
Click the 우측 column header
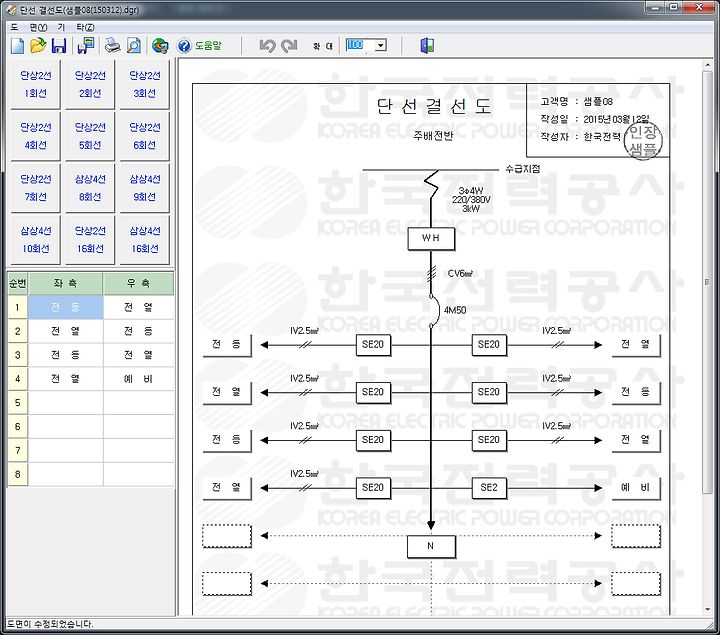coord(139,283)
